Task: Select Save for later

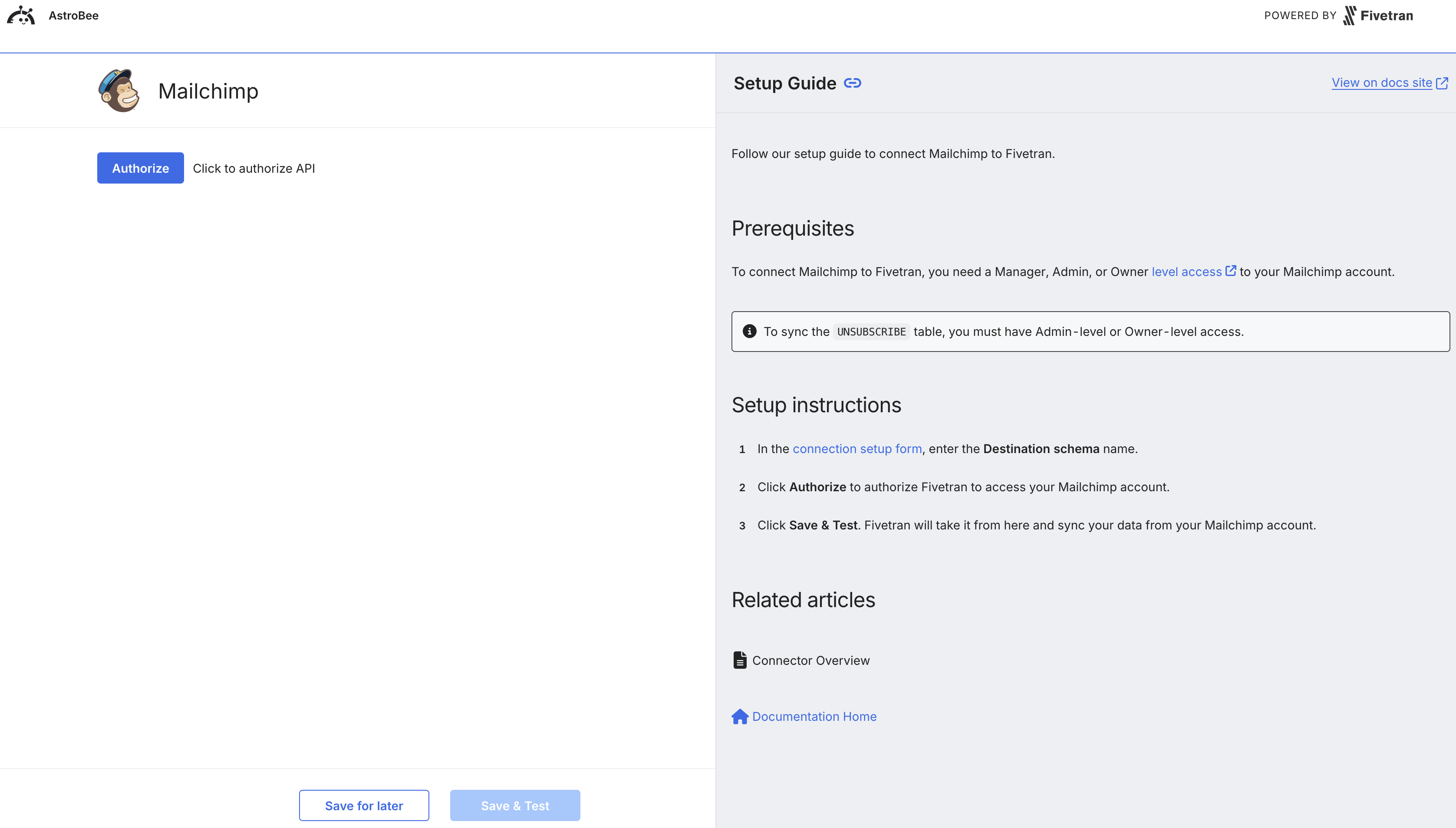Action: click(364, 805)
